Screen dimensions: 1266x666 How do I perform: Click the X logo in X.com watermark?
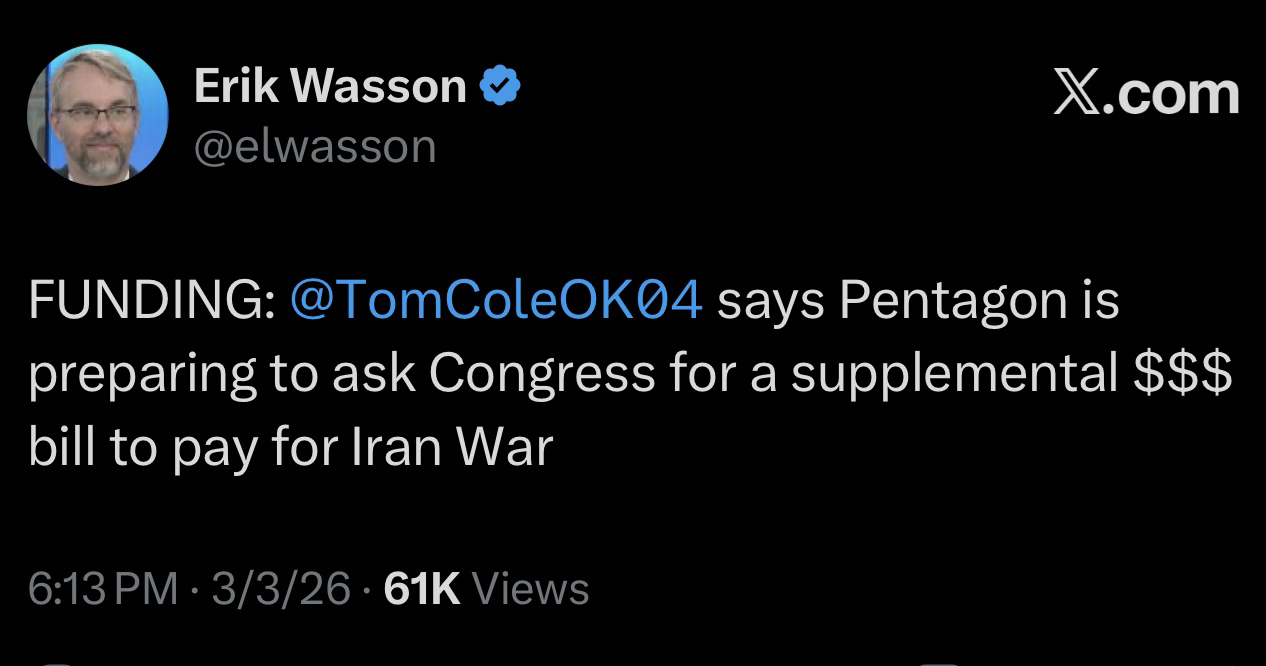[x=1078, y=95]
